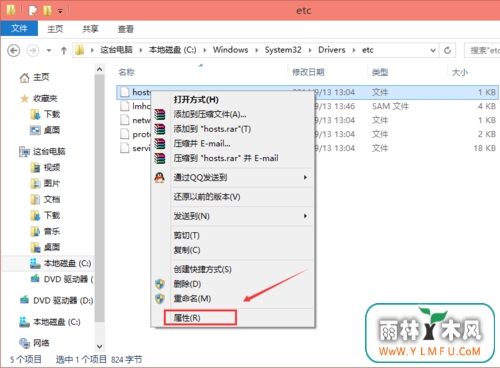Choose 压缩到 "hosts.rar" 并 E-mail entry
Screen dimensions: 500x368
(226, 158)
